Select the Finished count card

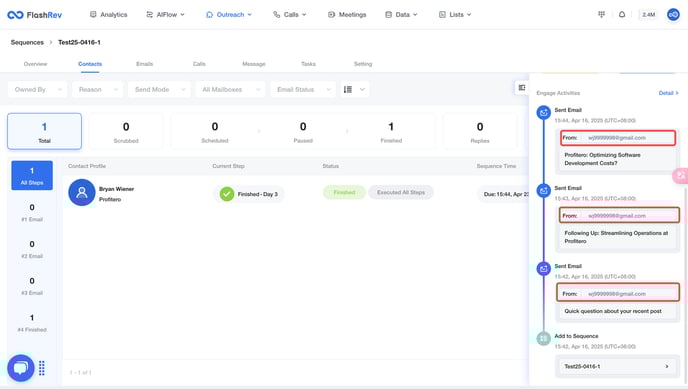coord(391,132)
